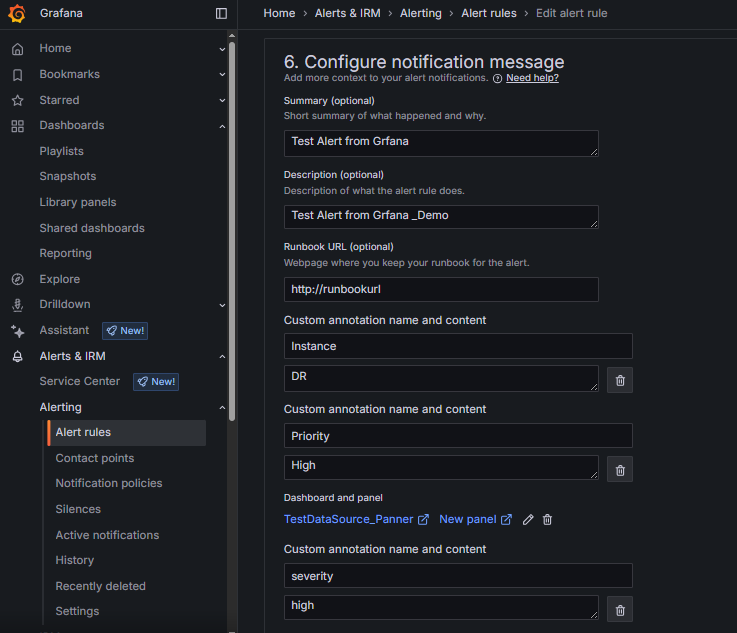Click the Home house icon in sidebar
The height and width of the screenshot is (633, 737).
[17, 49]
